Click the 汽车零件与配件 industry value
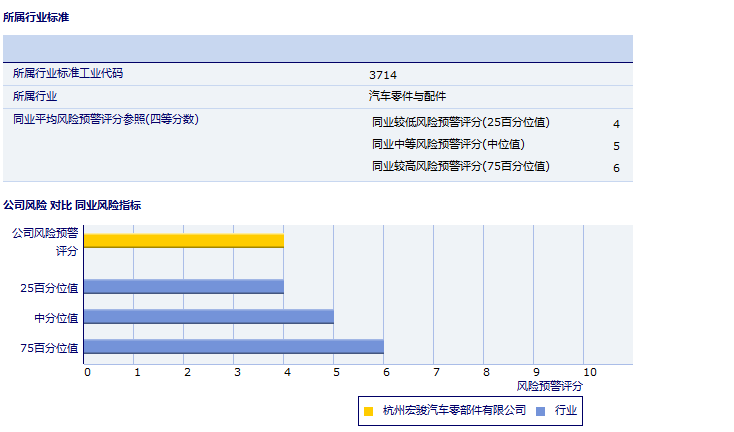Screen dimensions: 734x432 (407, 97)
